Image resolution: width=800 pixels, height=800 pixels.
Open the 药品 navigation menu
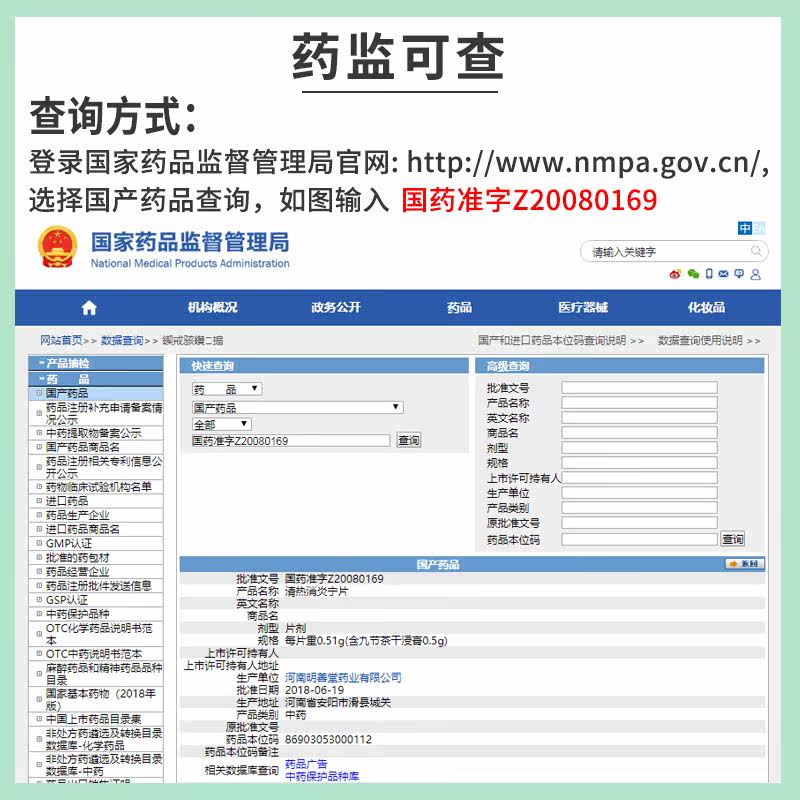pyautogui.click(x=459, y=307)
